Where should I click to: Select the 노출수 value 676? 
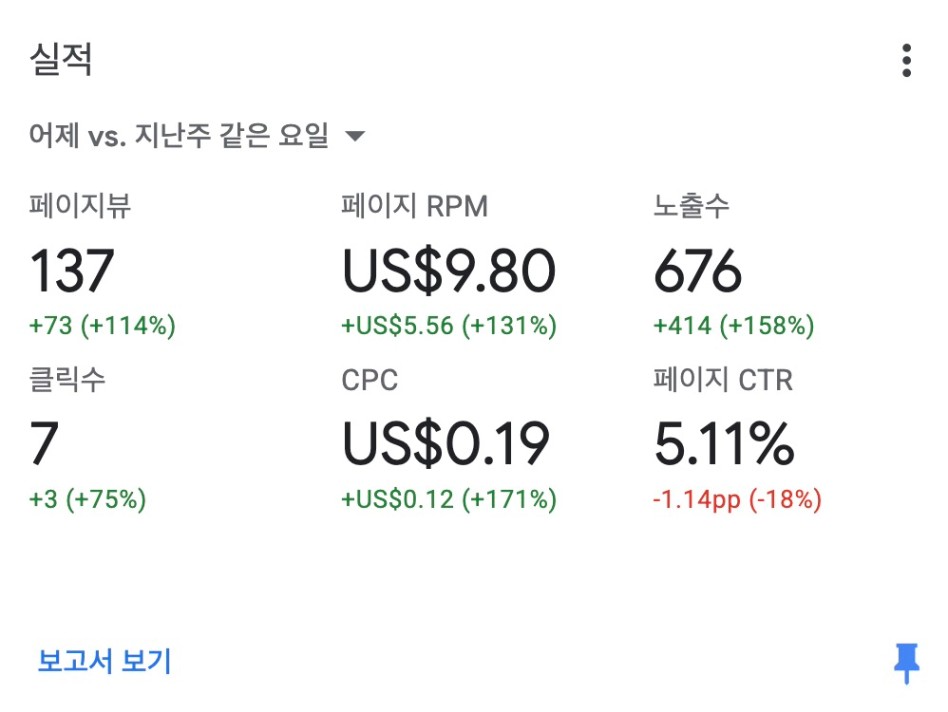[698, 272]
